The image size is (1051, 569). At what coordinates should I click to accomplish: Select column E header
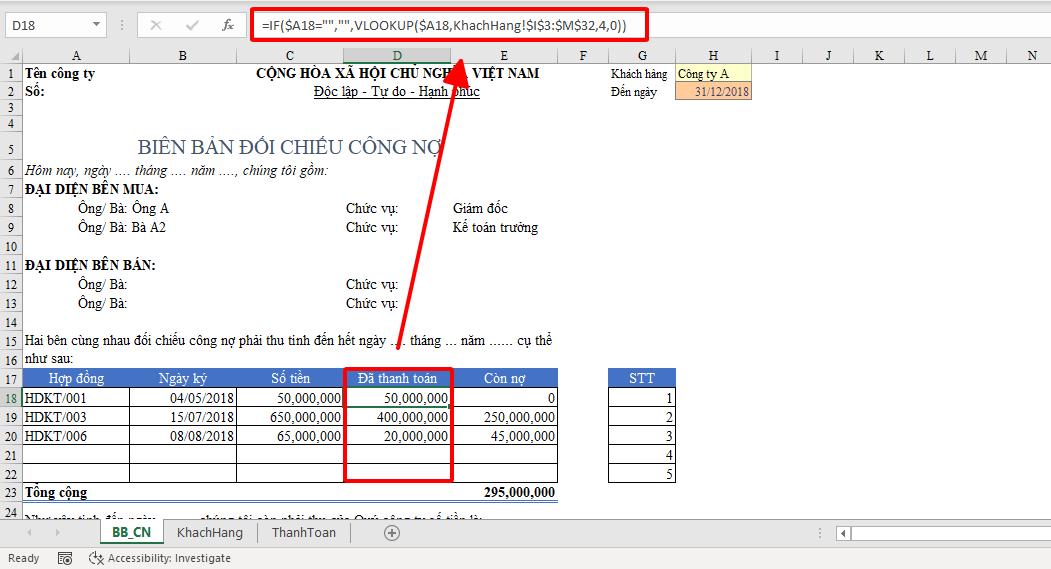(504, 56)
